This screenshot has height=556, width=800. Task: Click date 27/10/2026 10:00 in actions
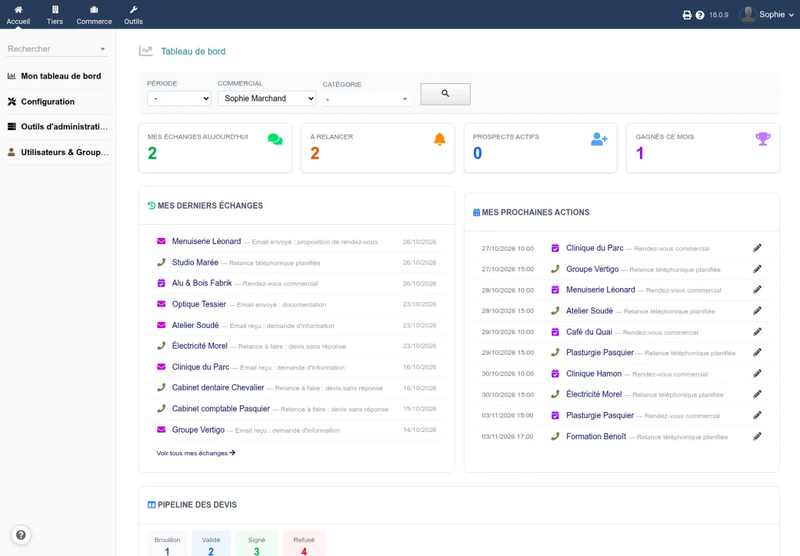click(508, 248)
